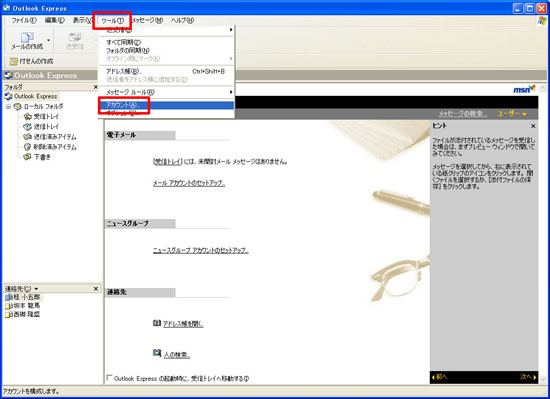Open the 表示 menu

click(x=82, y=20)
